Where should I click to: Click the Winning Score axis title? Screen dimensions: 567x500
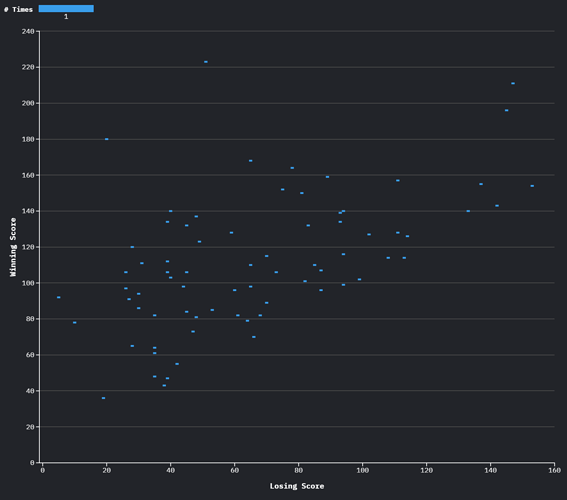click(13, 247)
